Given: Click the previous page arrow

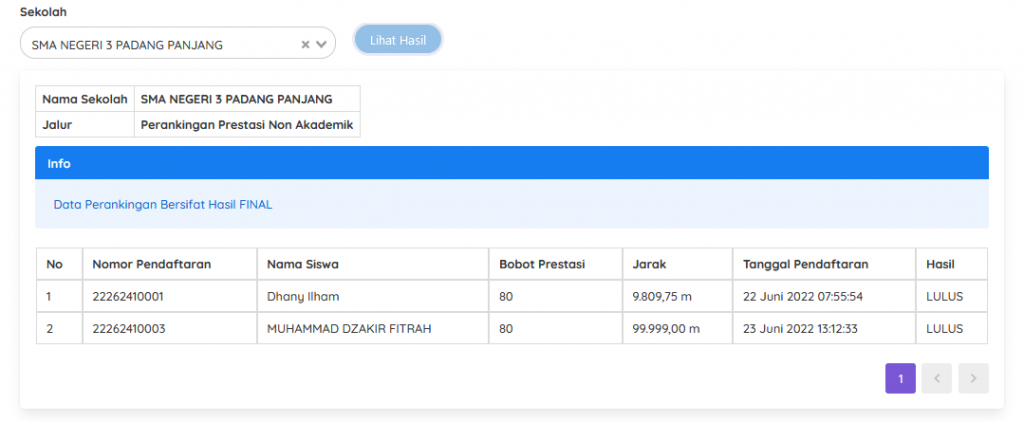Looking at the screenshot, I should click(937, 378).
